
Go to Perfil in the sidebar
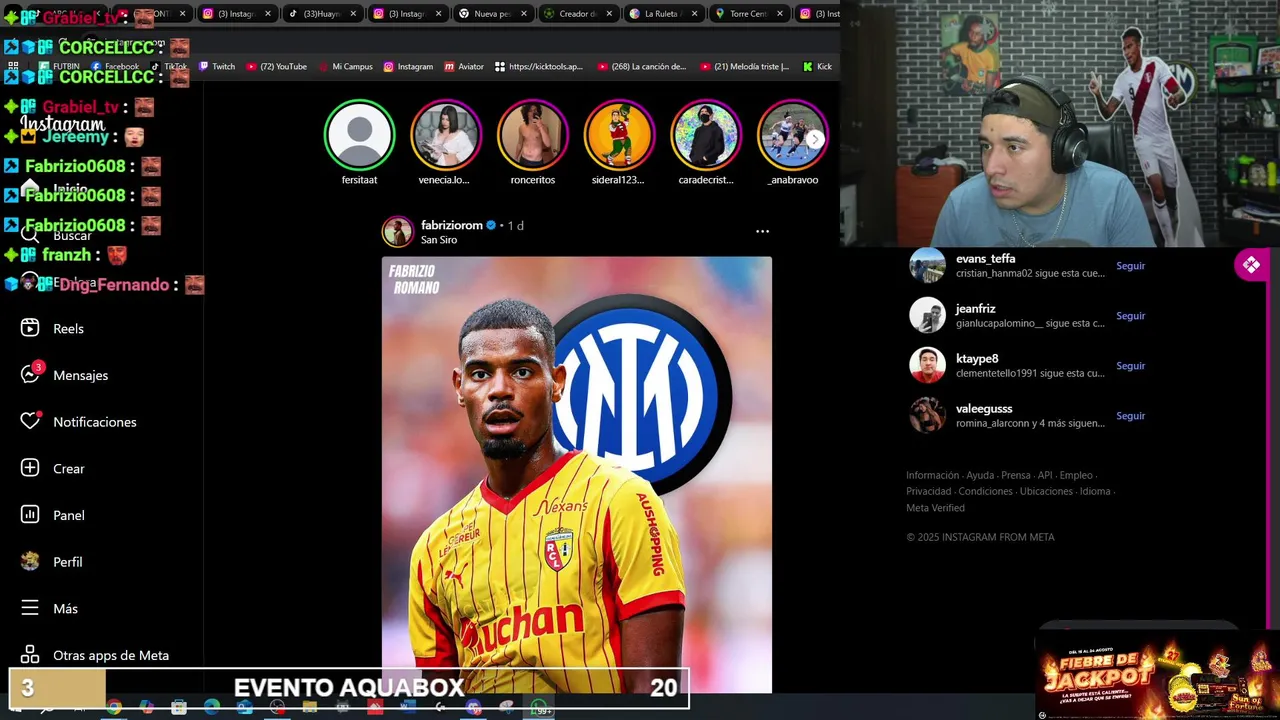[51, 561]
